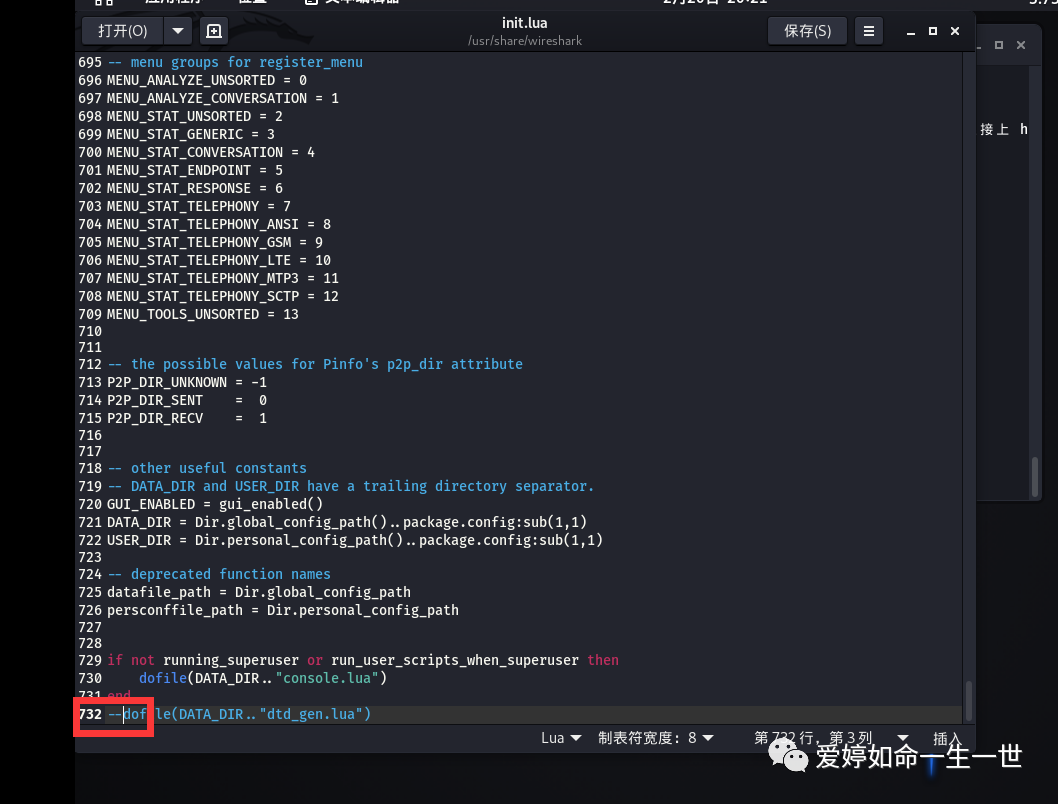The image size is (1058, 804).
Task: Click the line GUI_ENABLED = gui_enabled()
Action: 215,504
